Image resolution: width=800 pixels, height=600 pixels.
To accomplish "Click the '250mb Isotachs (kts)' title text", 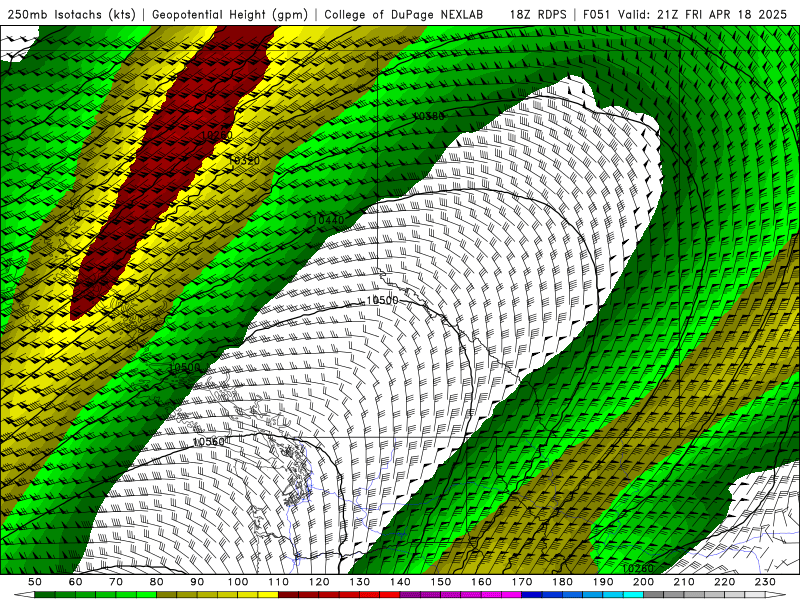I will coord(71,14).
